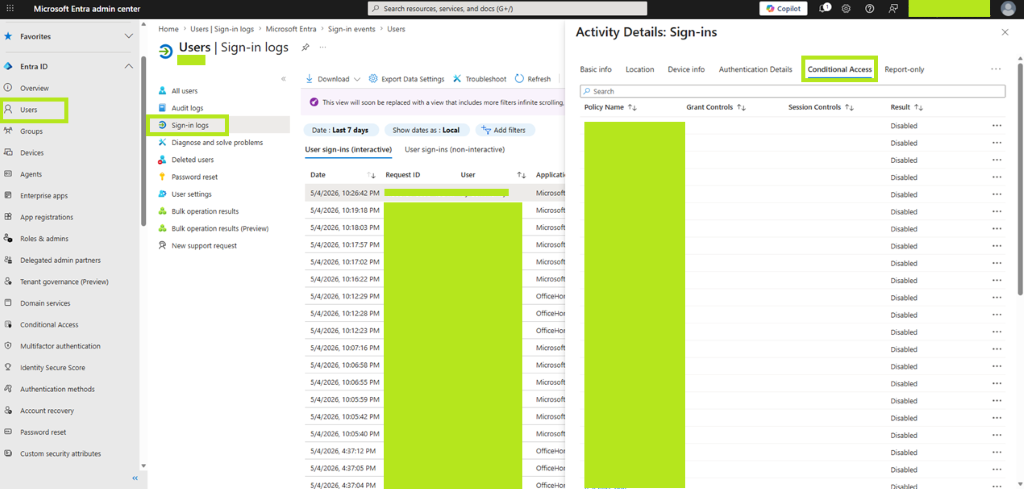1024x489 pixels.
Task: Open the account avatar icon
Action: click(x=1008, y=8)
